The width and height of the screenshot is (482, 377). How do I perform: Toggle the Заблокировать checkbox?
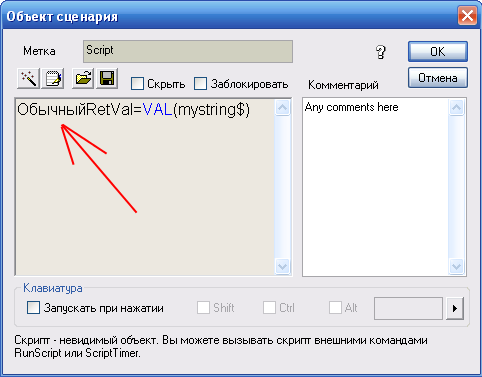pyautogui.click(x=200, y=84)
